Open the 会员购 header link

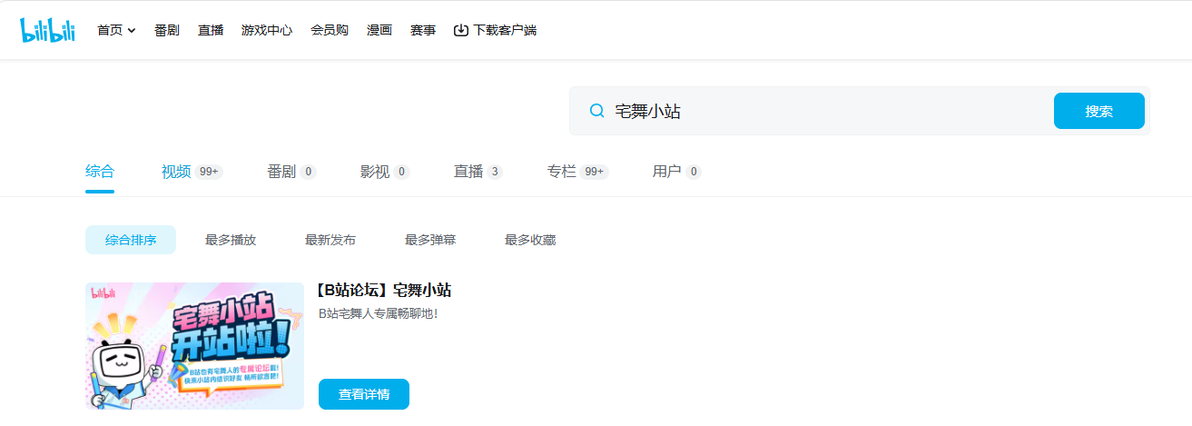click(329, 30)
